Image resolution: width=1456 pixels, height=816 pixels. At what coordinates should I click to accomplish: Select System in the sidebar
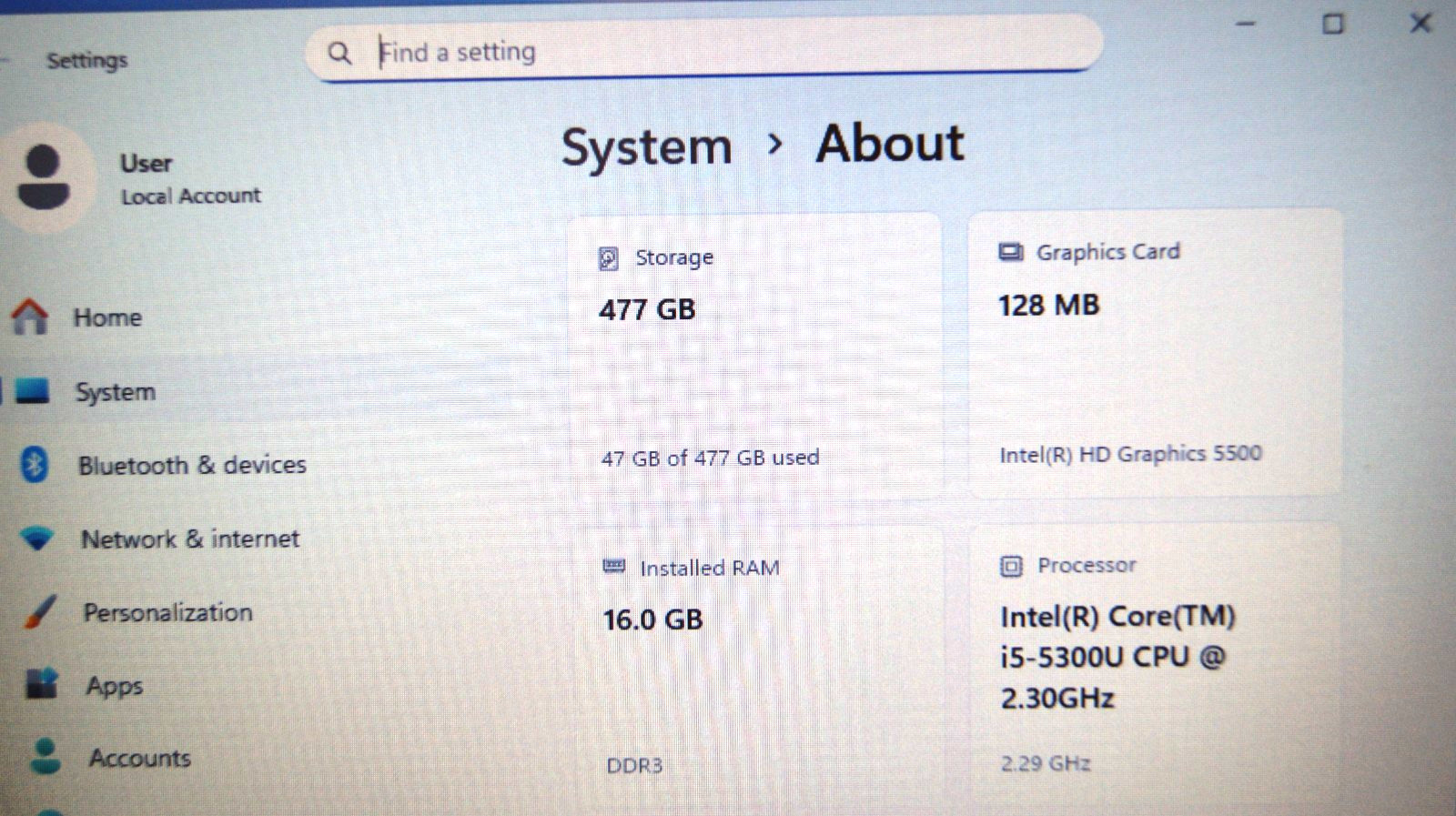[x=116, y=392]
